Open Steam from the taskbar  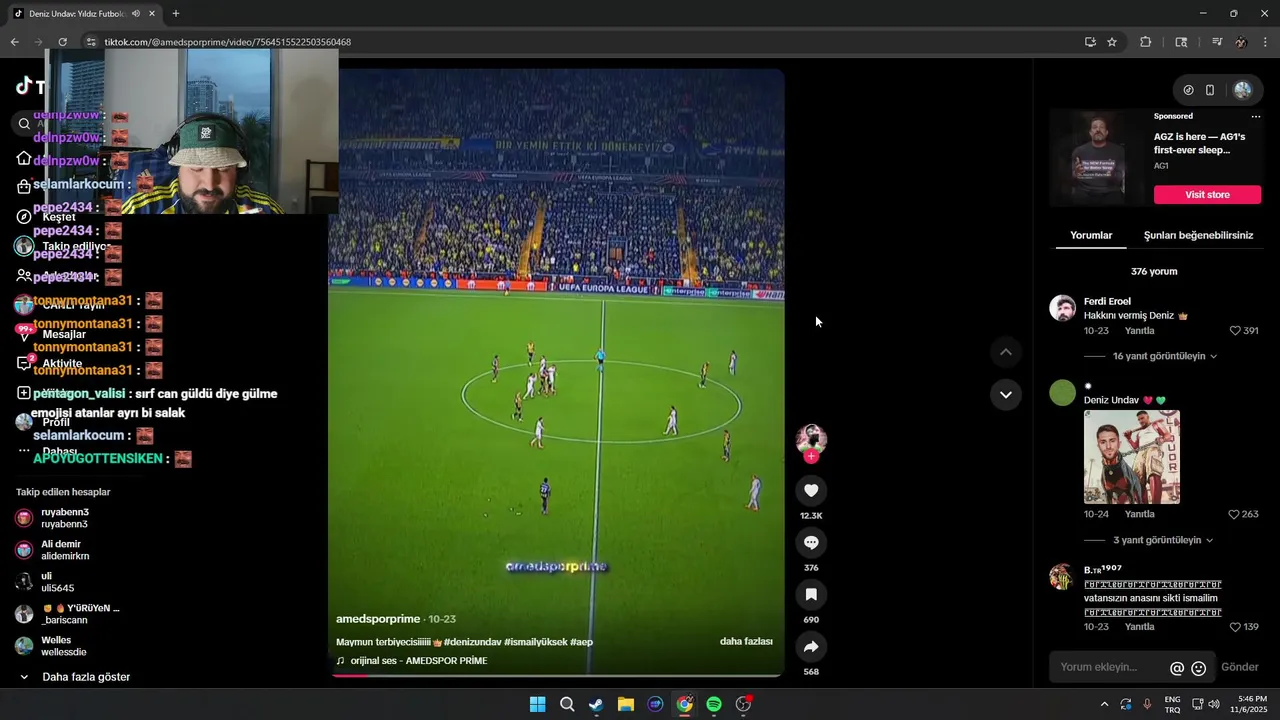[x=596, y=704]
